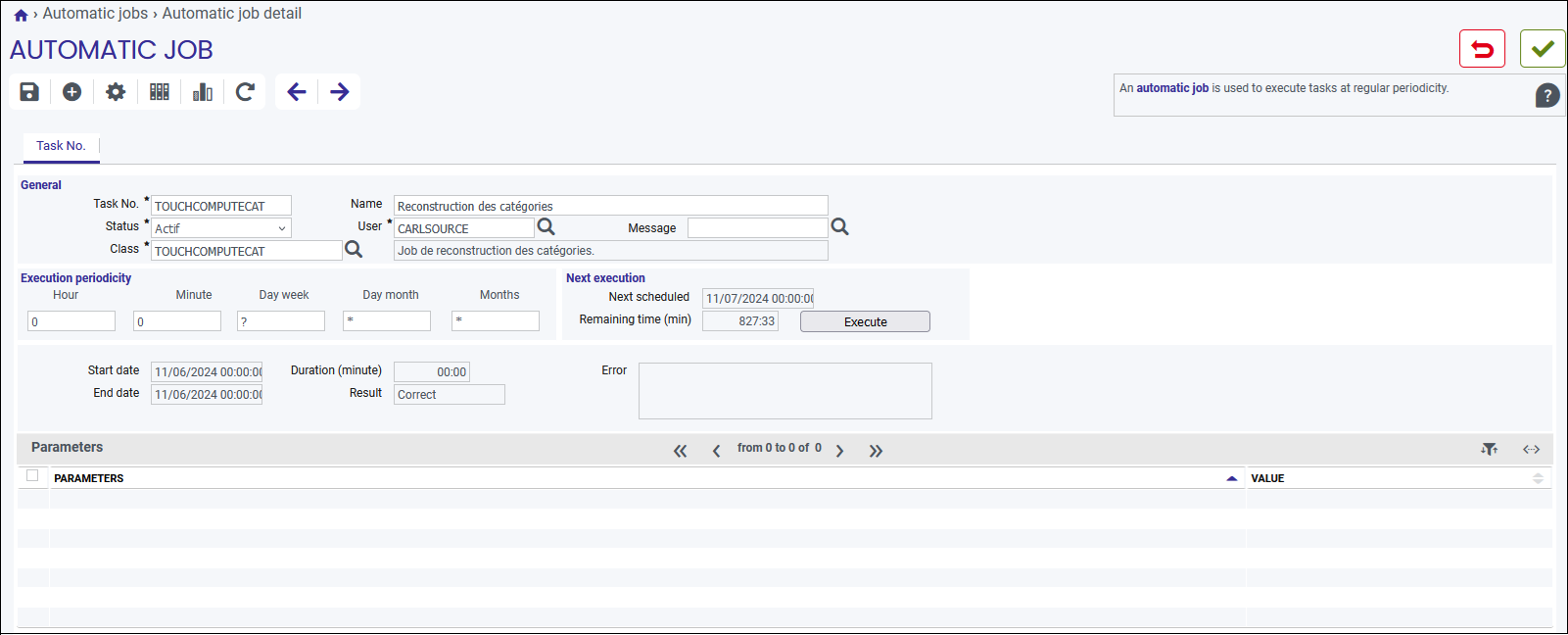This screenshot has width=1568, height=635.
Task: Select the Task No. tab
Action: pos(61,146)
